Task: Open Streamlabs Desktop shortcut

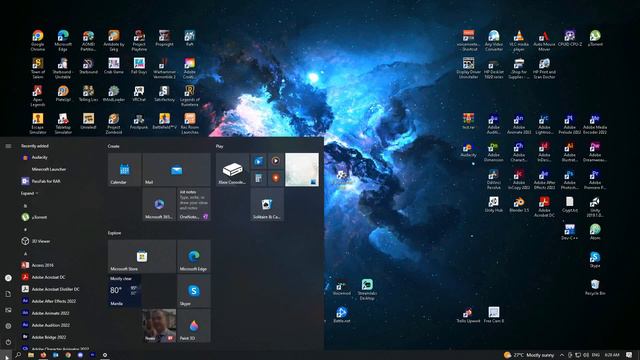Action: click(367, 290)
